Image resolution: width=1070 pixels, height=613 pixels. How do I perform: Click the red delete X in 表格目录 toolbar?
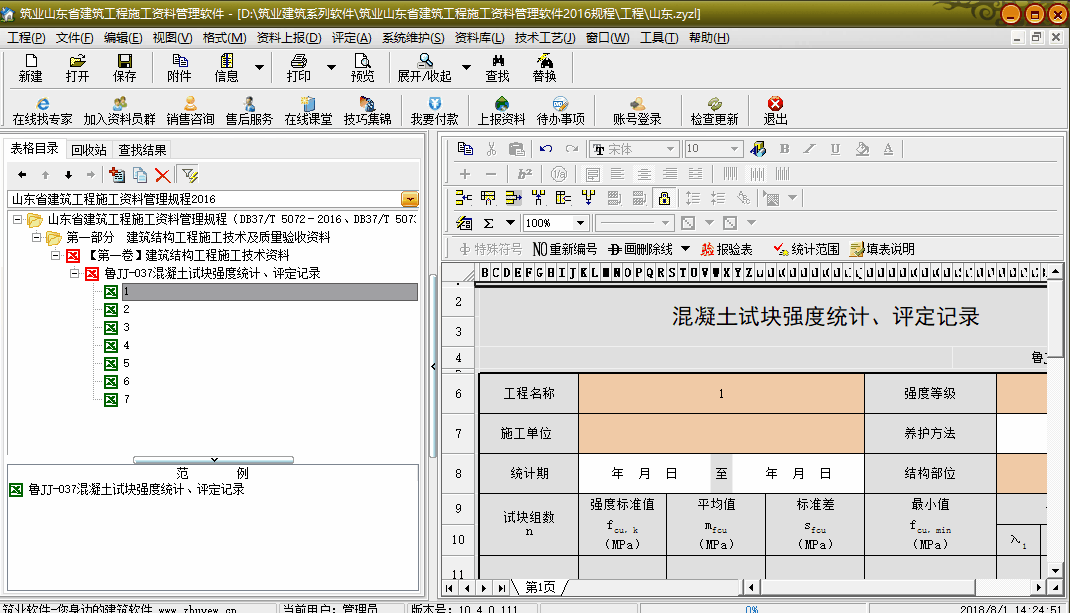click(162, 175)
